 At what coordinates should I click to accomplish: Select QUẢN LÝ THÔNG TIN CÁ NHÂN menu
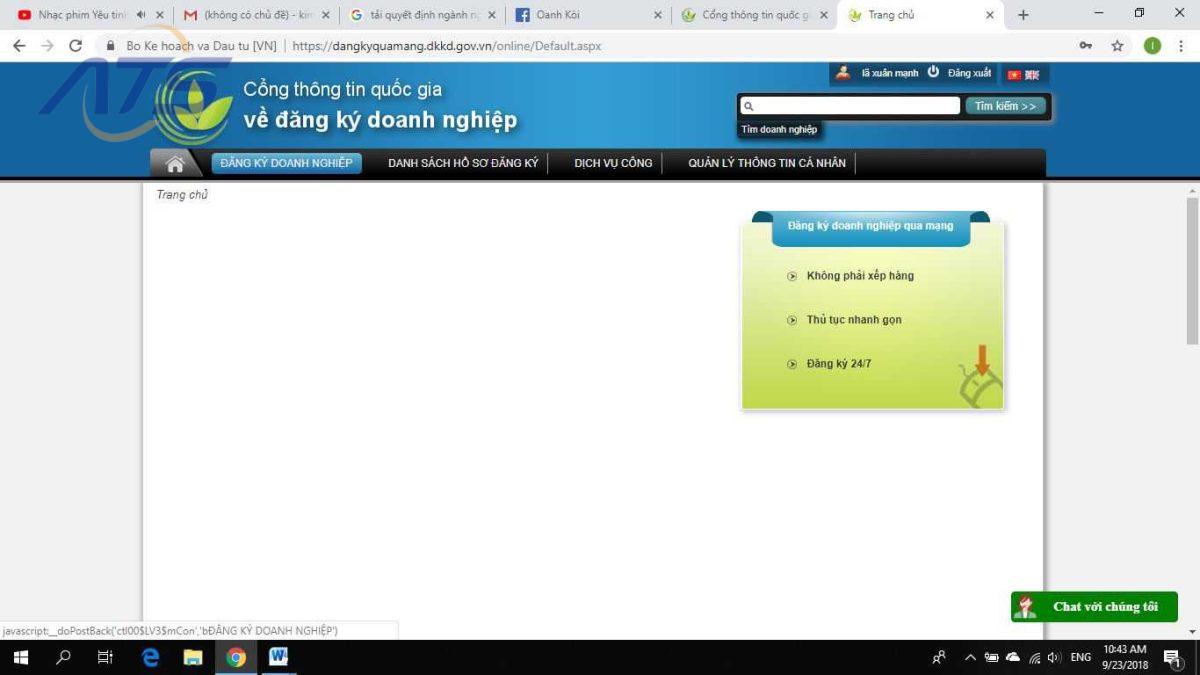tap(766, 163)
